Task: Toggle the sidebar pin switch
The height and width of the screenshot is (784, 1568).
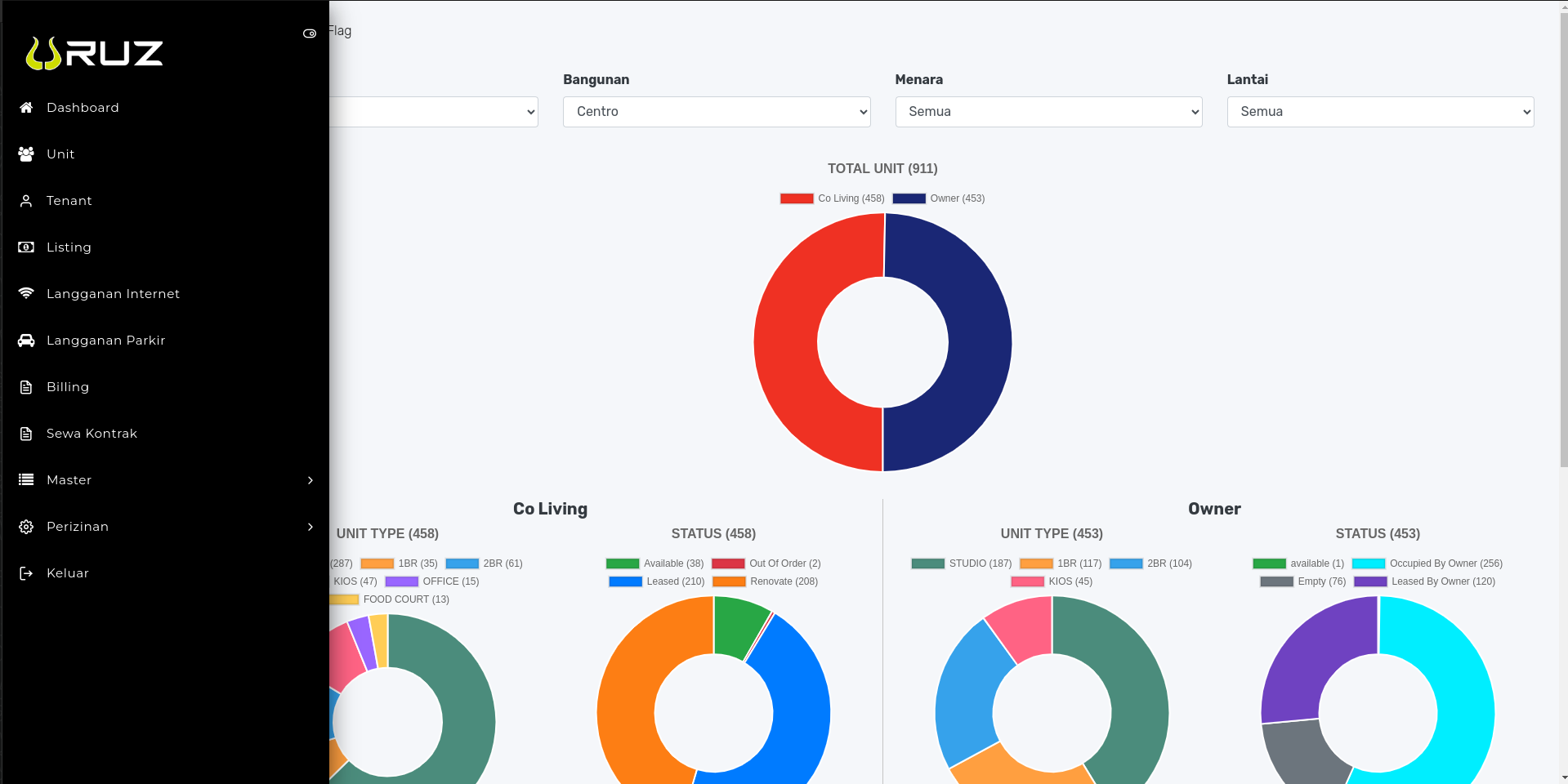Action: click(310, 33)
